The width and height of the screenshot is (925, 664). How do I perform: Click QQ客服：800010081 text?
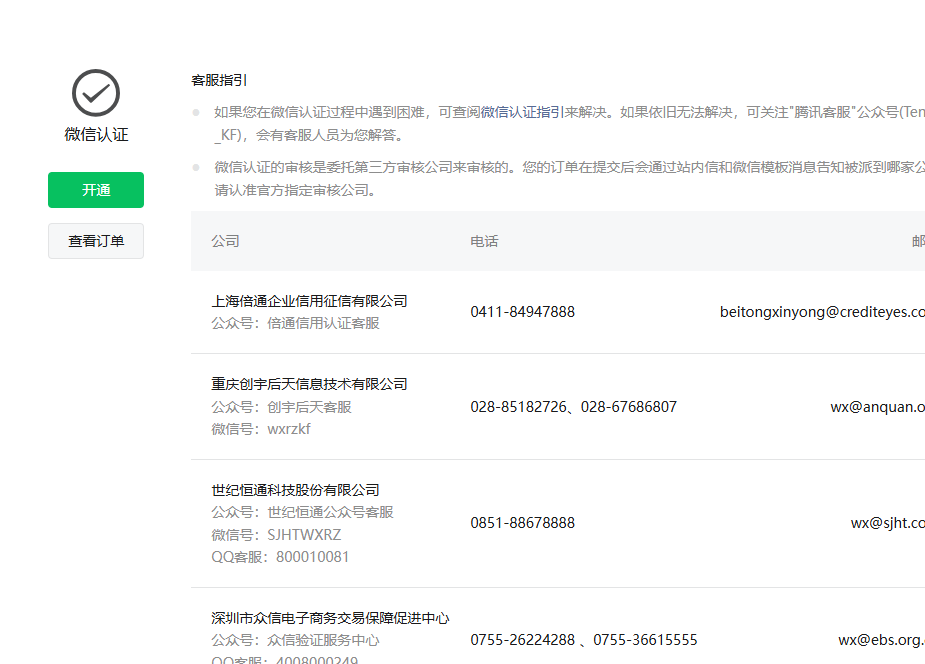[280, 557]
